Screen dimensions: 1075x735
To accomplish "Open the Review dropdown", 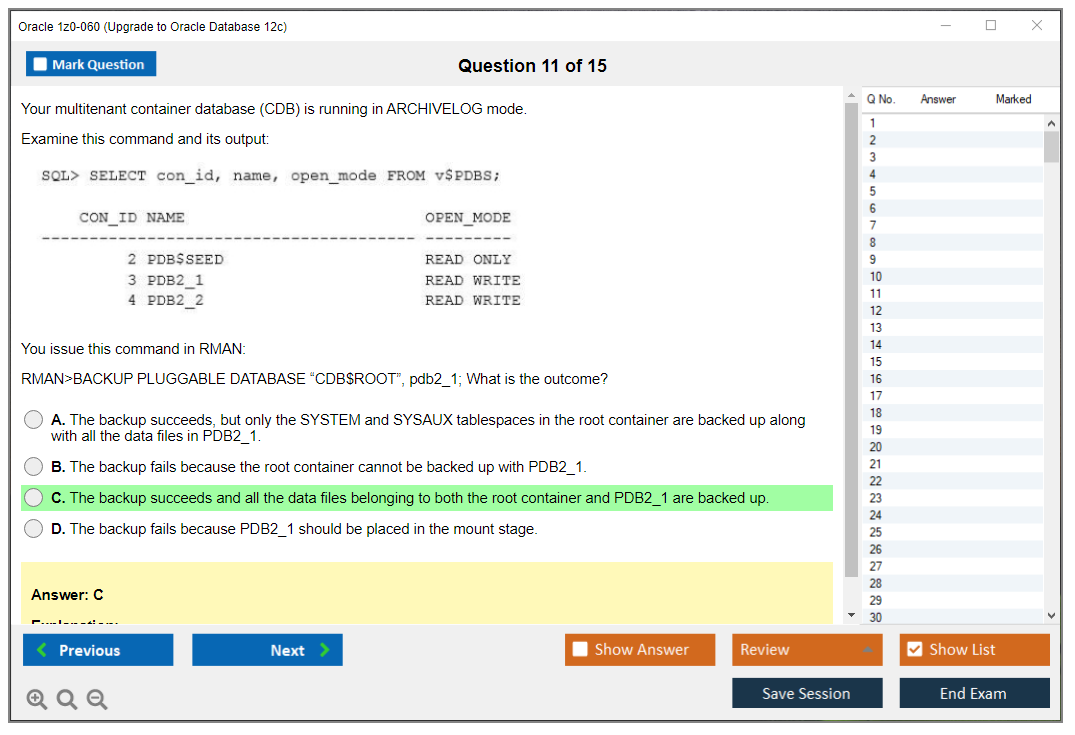I will click(806, 649).
